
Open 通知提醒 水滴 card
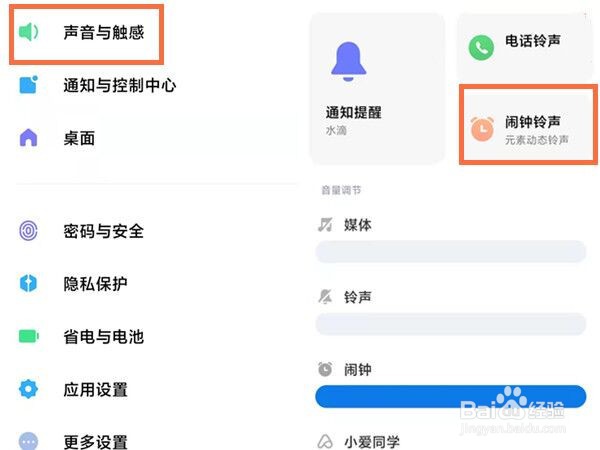(x=377, y=88)
